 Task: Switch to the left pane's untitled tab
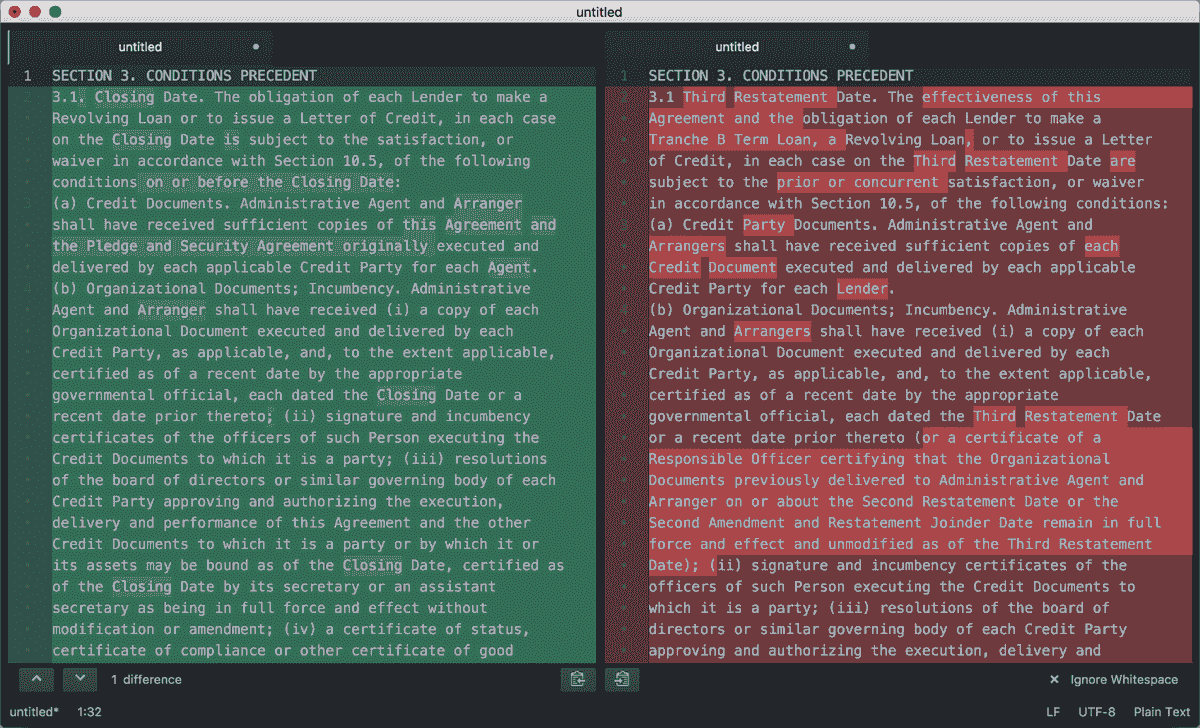click(140, 46)
